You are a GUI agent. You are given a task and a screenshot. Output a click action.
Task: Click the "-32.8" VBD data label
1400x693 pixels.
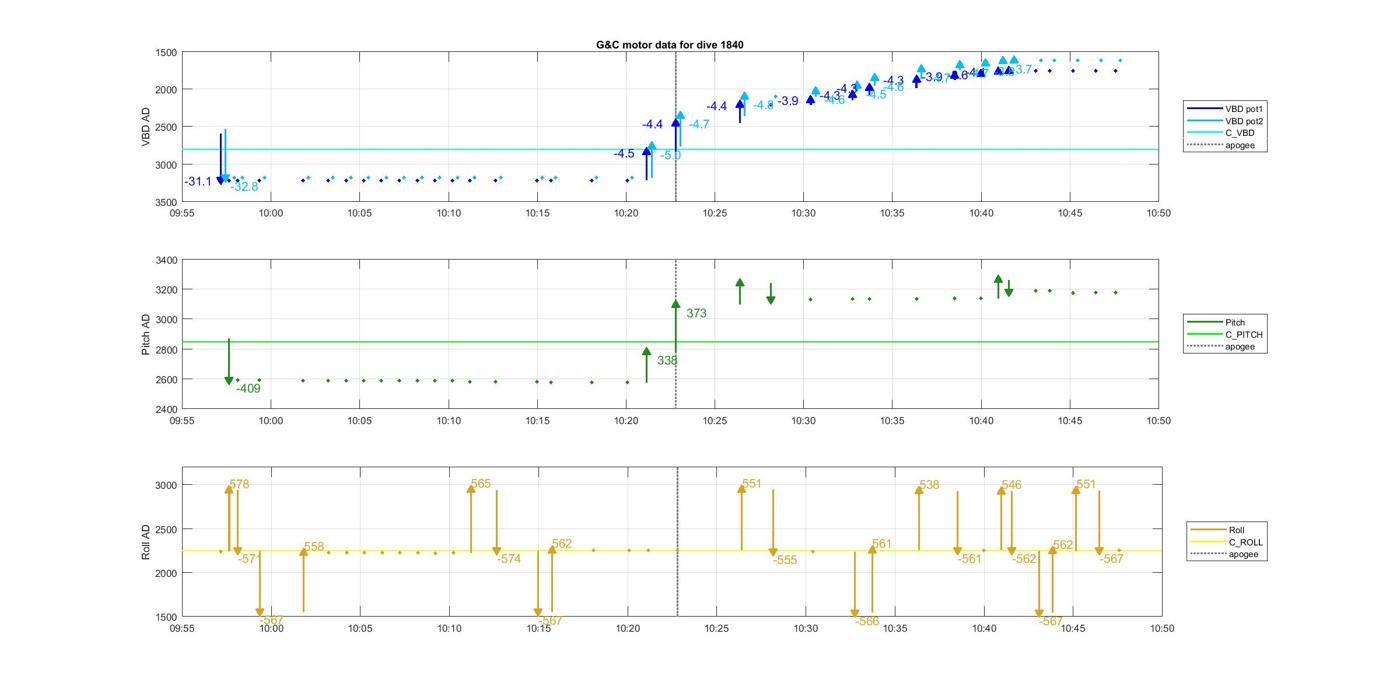pyautogui.click(x=244, y=187)
